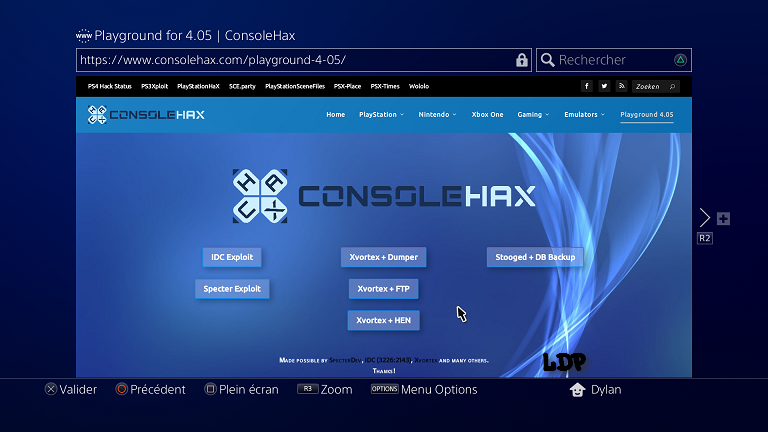Click the Dylan user avatar icon

[x=577, y=390]
